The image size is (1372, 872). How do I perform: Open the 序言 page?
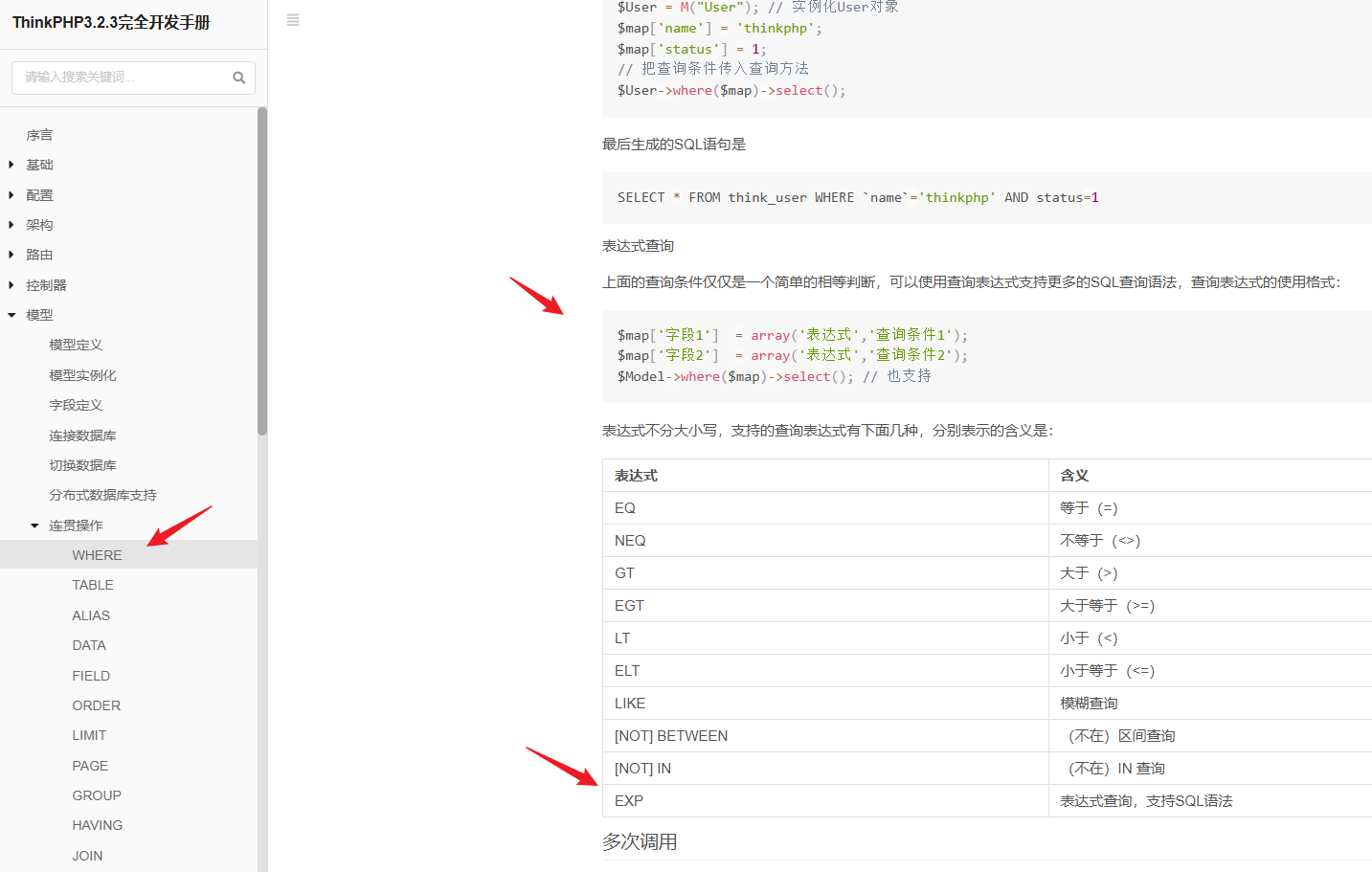click(x=39, y=135)
